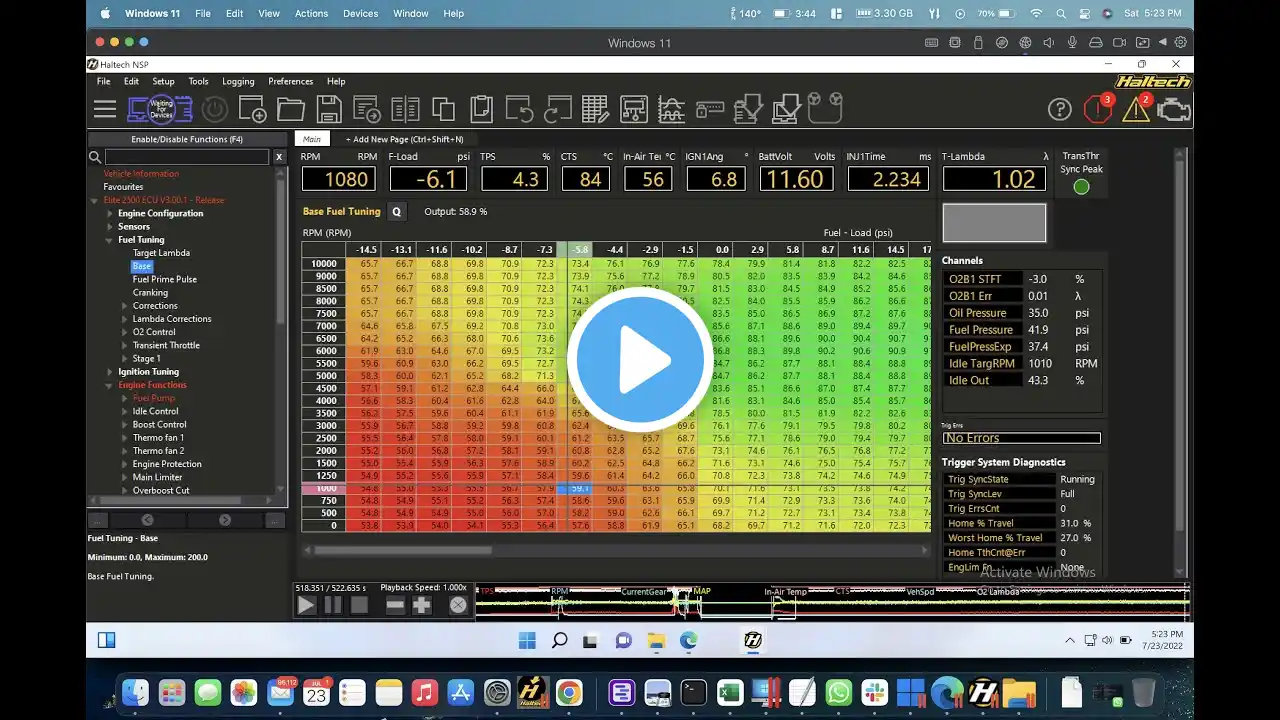This screenshot has height=720, width=1280.
Task: Click the Enable/Disable Functions (F4) button
Action: coord(187,139)
